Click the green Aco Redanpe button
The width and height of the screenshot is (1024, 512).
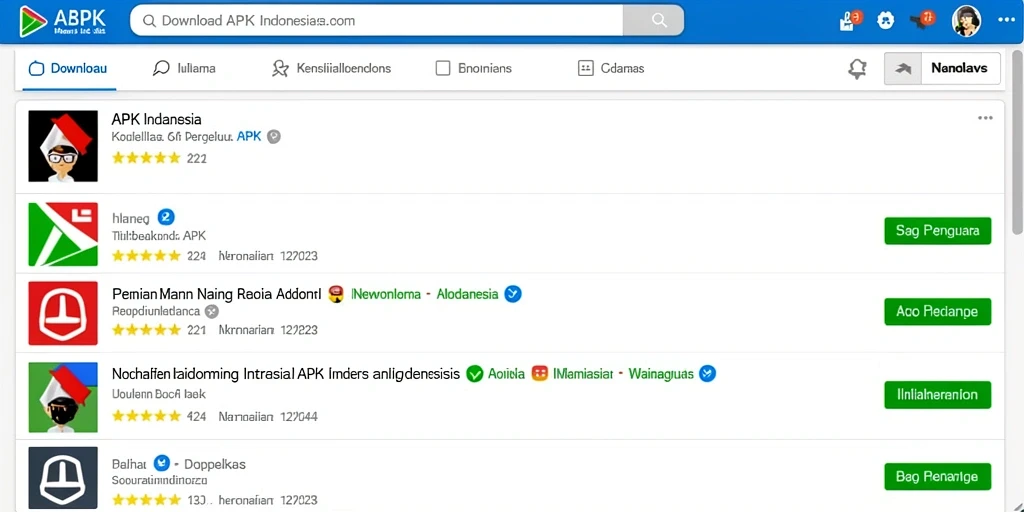[937, 312]
